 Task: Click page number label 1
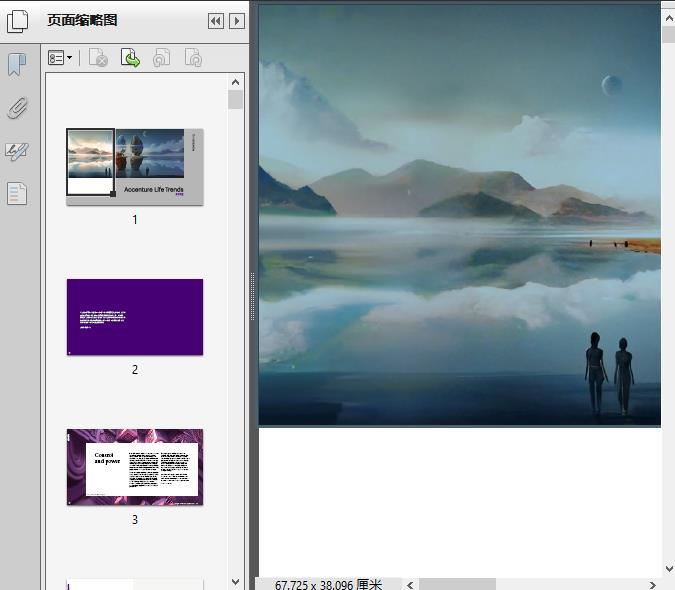click(135, 220)
